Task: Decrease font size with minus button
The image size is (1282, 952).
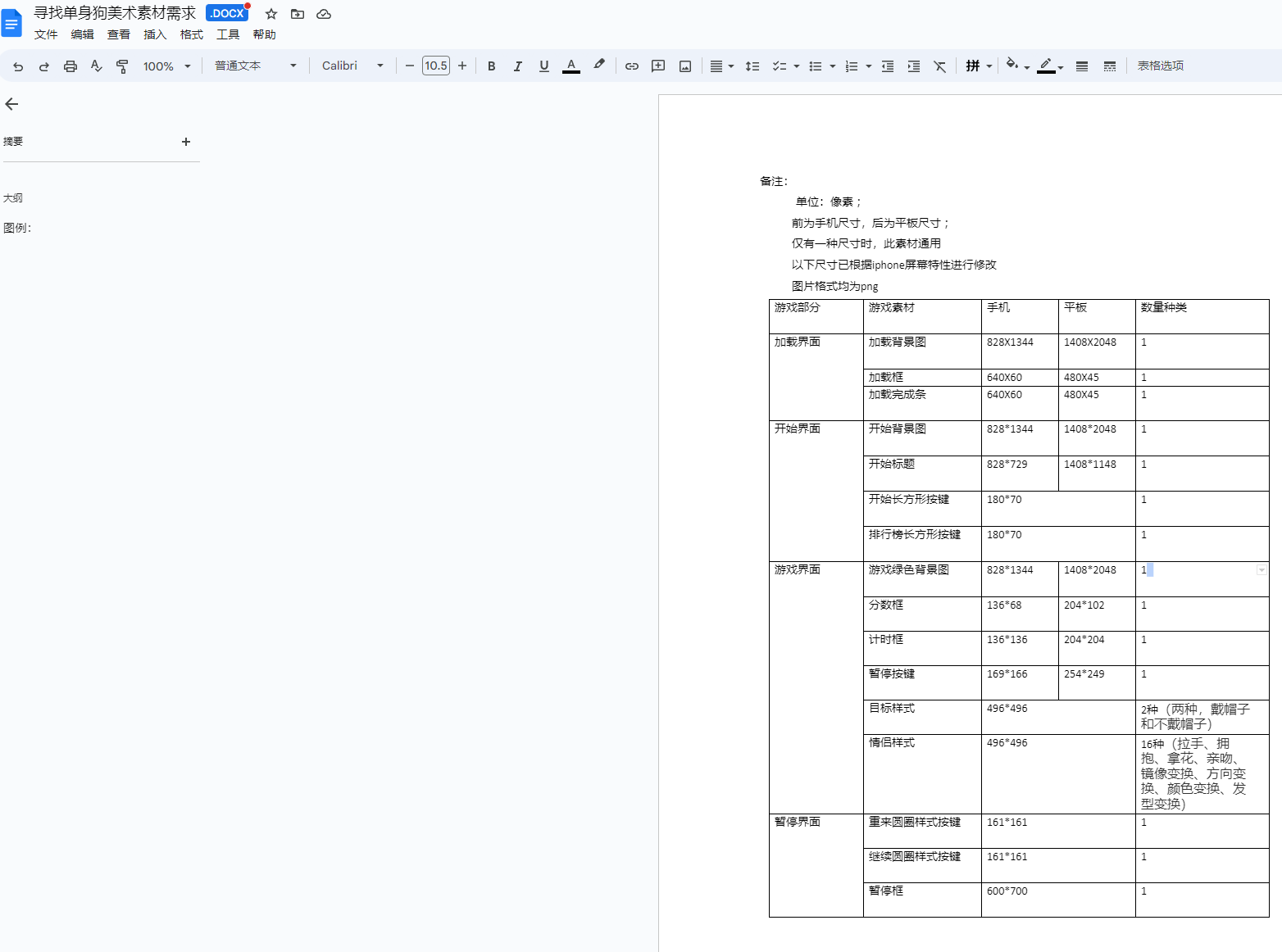Action: (x=410, y=66)
